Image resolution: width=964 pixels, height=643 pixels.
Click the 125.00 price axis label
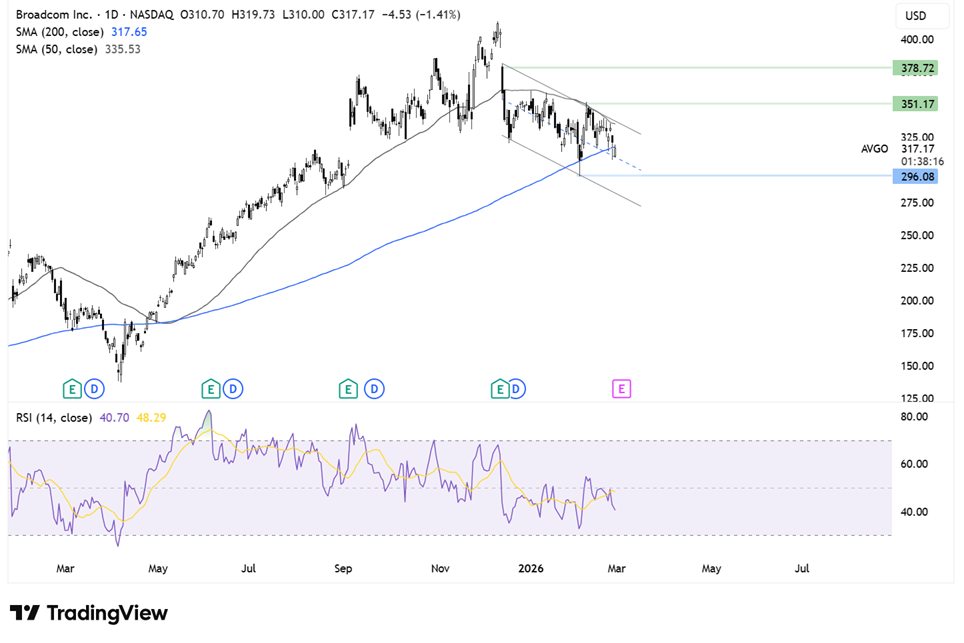pyautogui.click(x=917, y=398)
